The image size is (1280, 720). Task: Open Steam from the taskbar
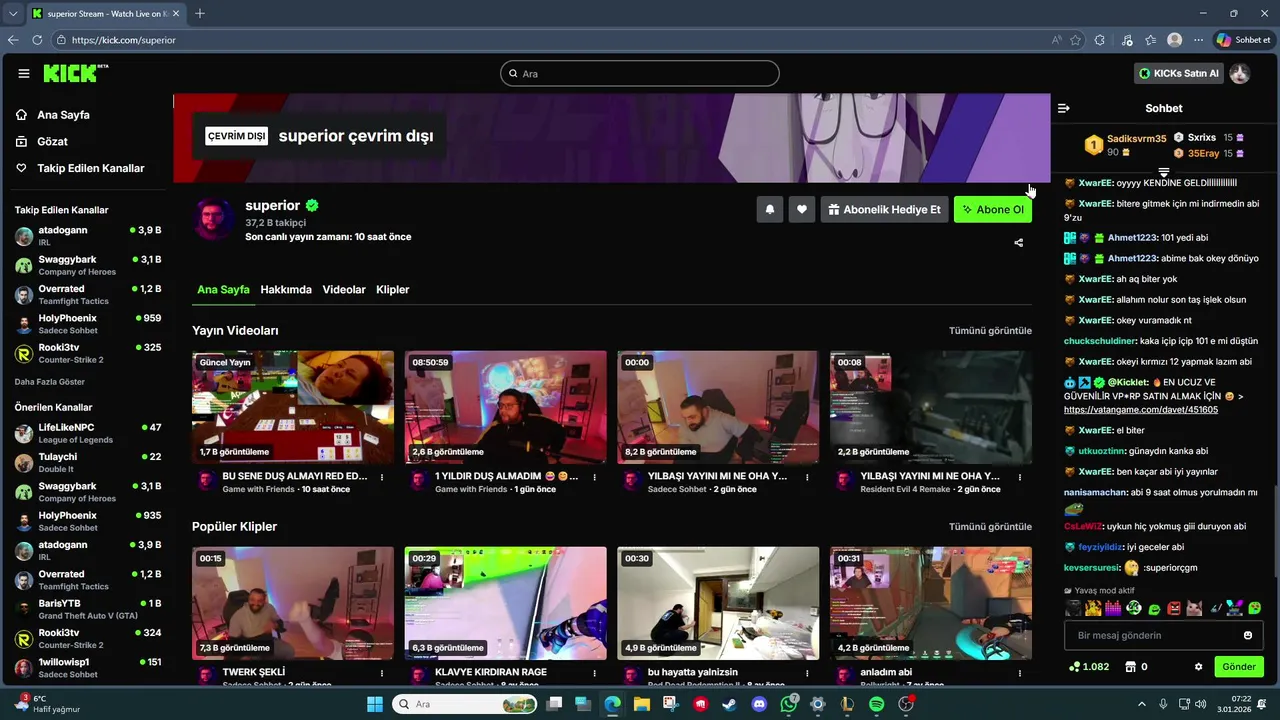[729, 704]
